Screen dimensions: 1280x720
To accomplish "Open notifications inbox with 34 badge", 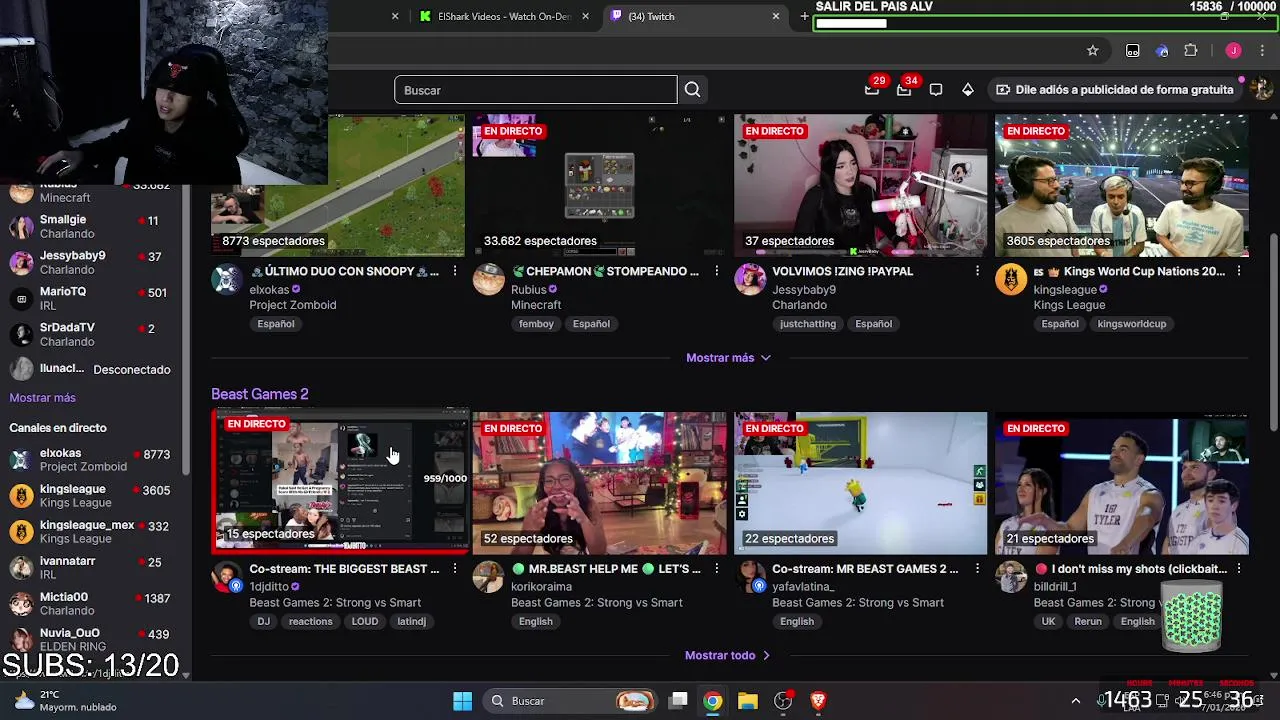I will [x=904, y=89].
